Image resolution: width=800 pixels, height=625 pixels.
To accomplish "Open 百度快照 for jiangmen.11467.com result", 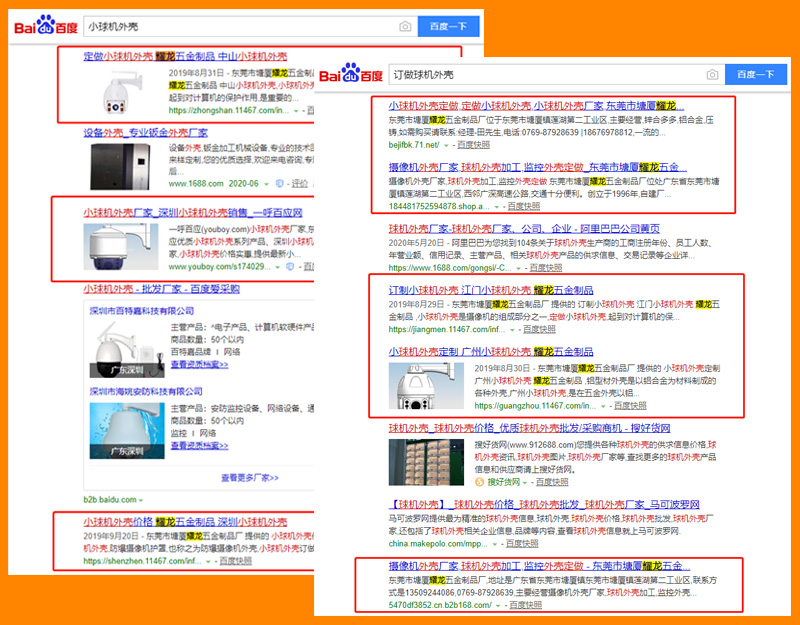I will pyautogui.click(x=539, y=330).
